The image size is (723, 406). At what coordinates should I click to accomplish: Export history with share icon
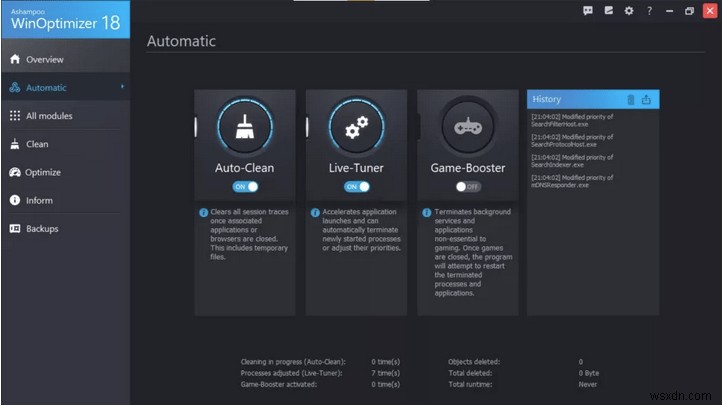pyautogui.click(x=646, y=100)
